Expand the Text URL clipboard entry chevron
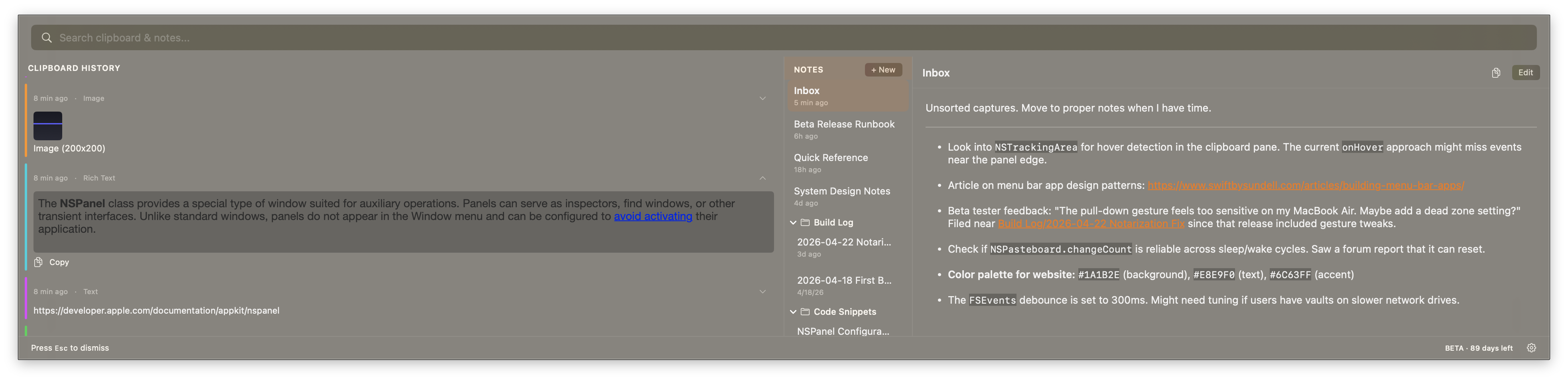This screenshot has width=1568, height=381. (762, 292)
